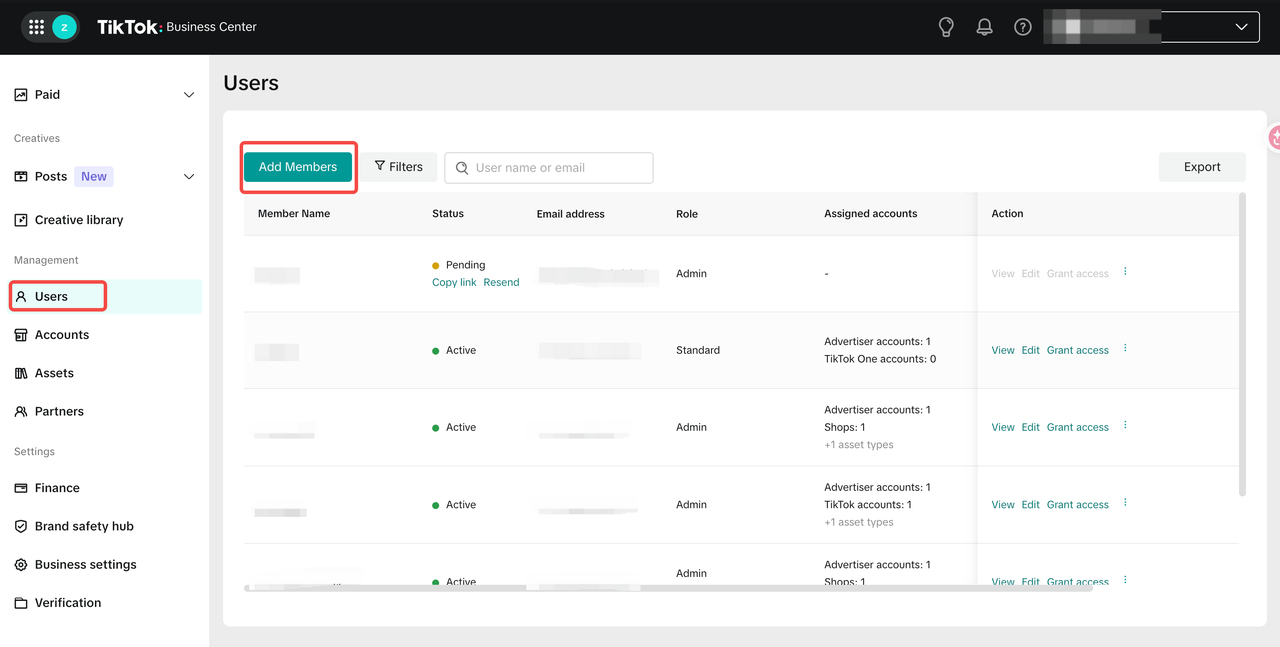
Task: Go to Accounts page
Action: [62, 335]
